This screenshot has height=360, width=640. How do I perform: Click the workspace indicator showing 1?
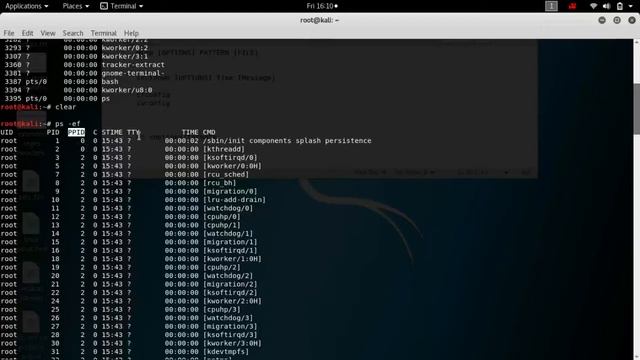tap(551, 6)
